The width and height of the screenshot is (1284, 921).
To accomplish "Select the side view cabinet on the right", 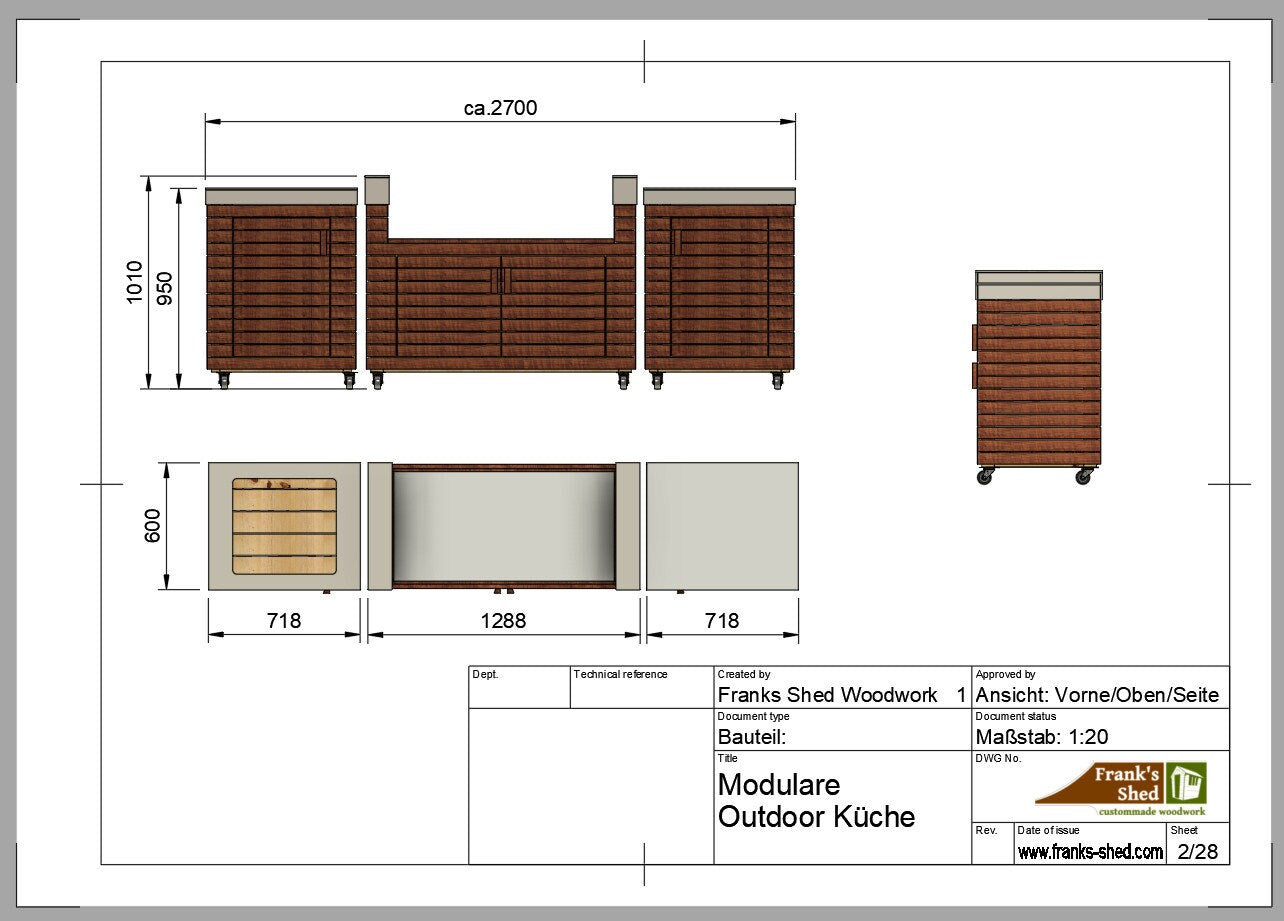I will (x=1038, y=380).
